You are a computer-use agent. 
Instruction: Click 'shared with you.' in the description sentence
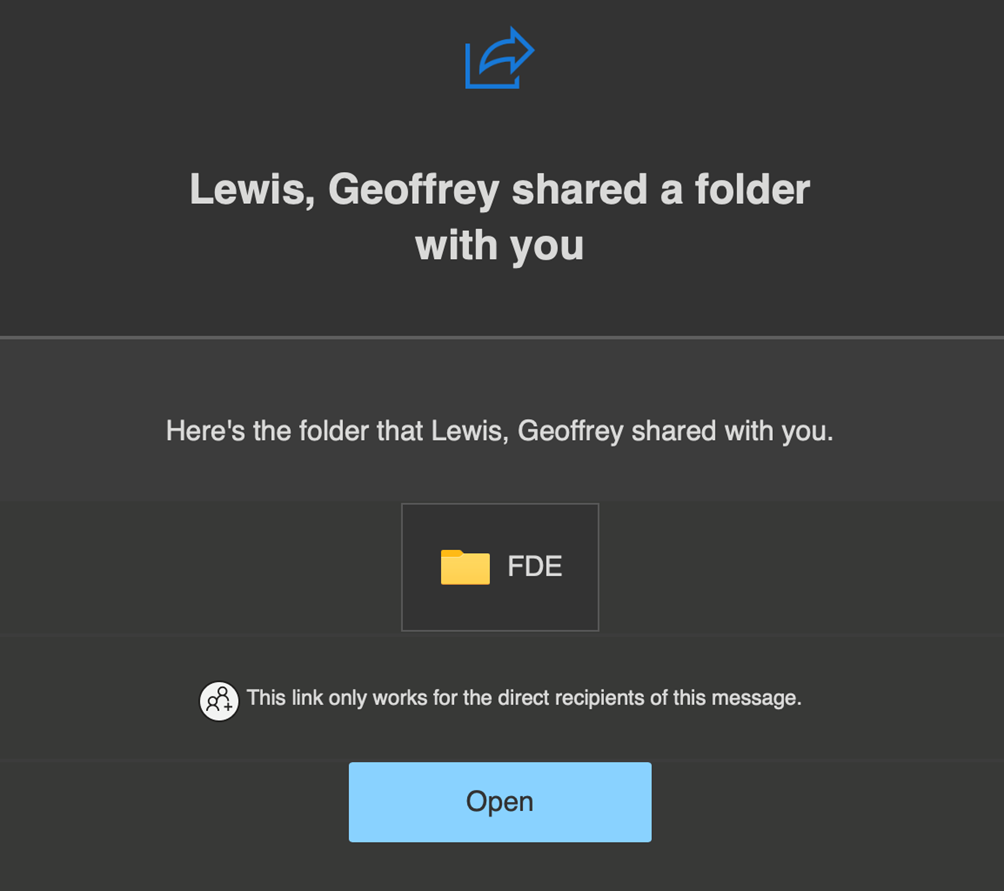point(733,431)
